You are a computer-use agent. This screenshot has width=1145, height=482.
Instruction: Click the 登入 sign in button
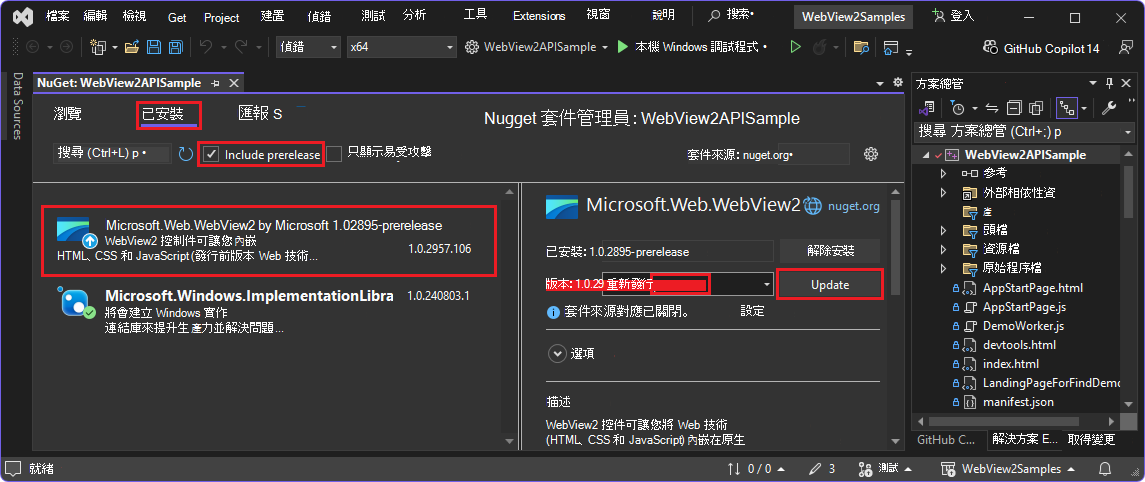coord(953,16)
